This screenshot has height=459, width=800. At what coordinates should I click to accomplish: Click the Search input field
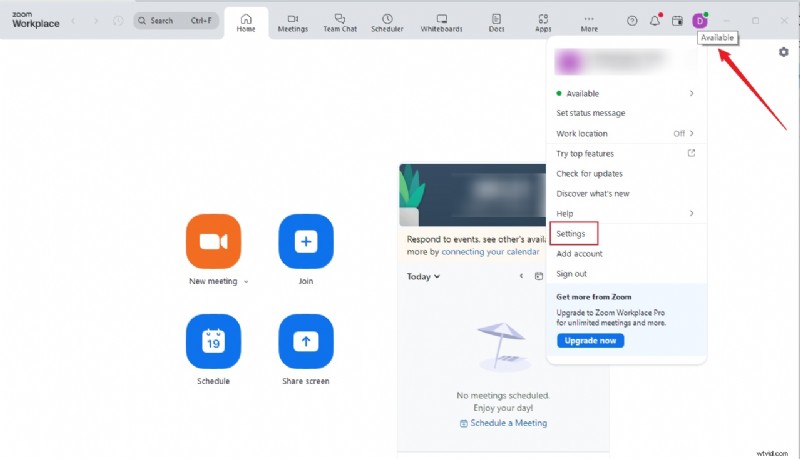[176, 20]
